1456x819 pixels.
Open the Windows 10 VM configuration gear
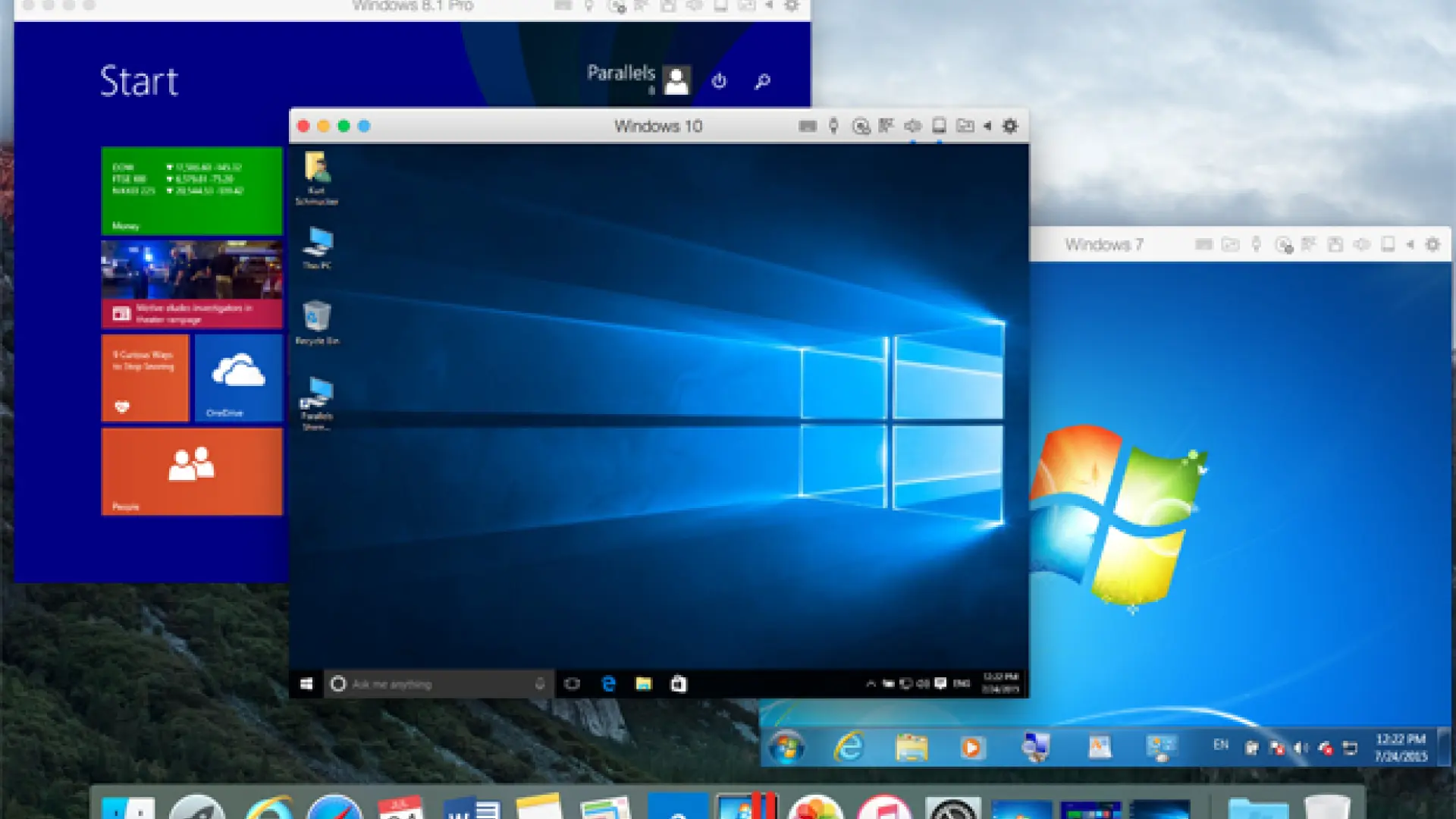point(1010,126)
